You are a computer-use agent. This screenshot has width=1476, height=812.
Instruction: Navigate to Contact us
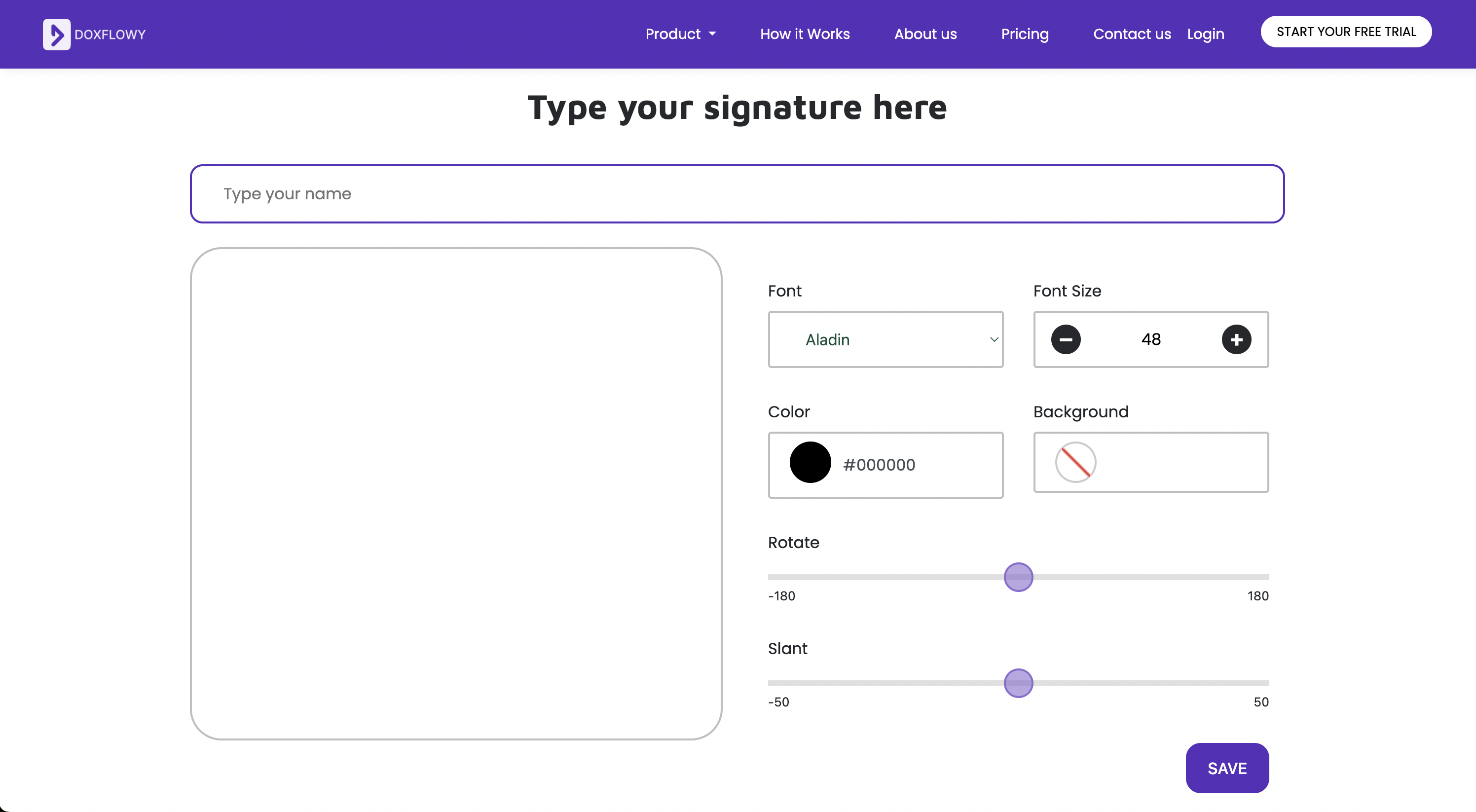click(x=1132, y=34)
